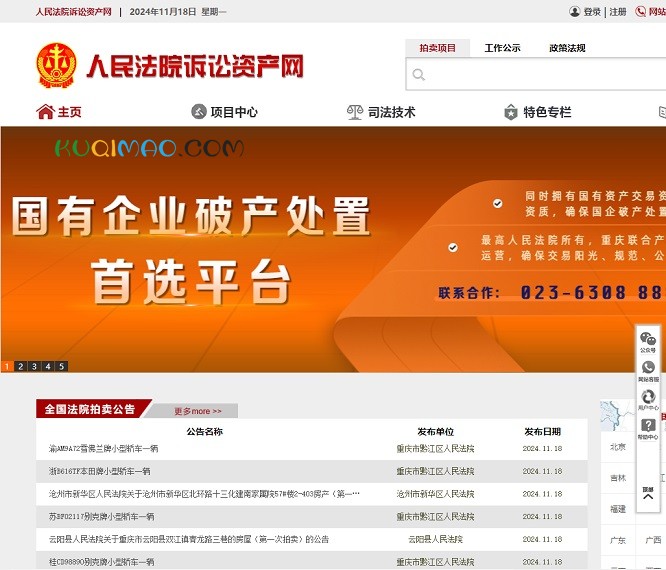Click the 发布日期 column header
The height and width of the screenshot is (570, 666).
542,432
